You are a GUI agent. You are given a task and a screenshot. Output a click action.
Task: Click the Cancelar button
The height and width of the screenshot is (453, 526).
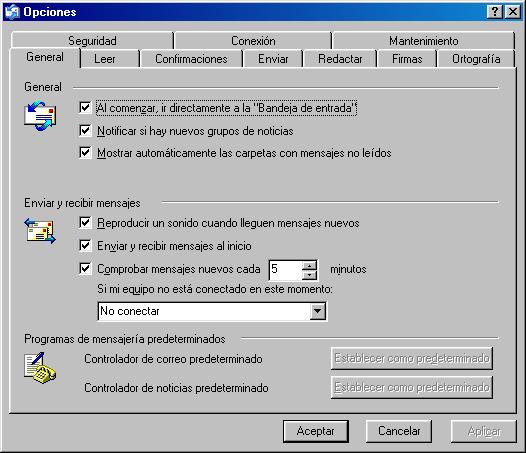[x=399, y=431]
